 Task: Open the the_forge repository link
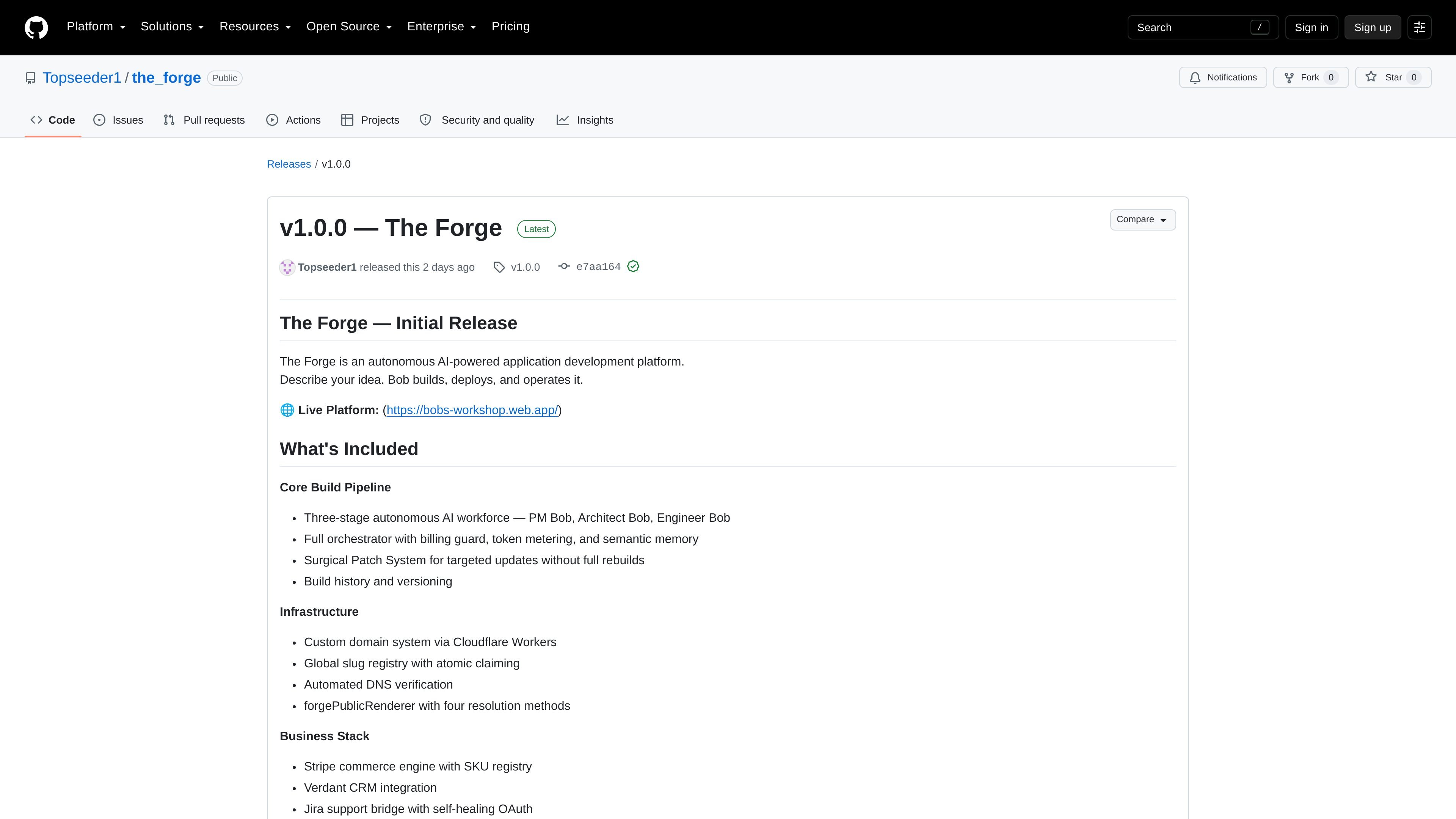(166, 78)
